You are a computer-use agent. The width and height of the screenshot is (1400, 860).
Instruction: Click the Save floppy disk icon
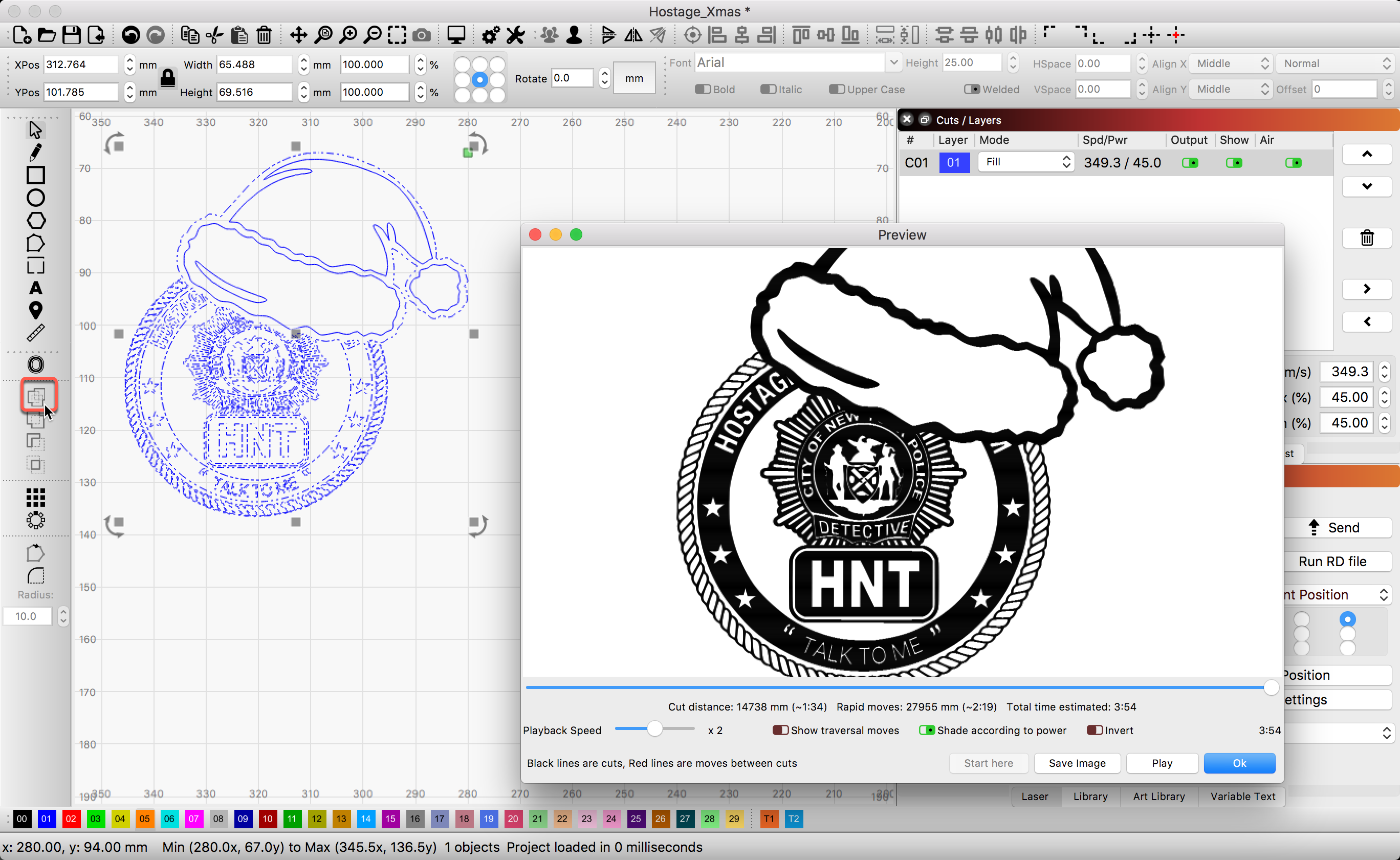(71, 35)
